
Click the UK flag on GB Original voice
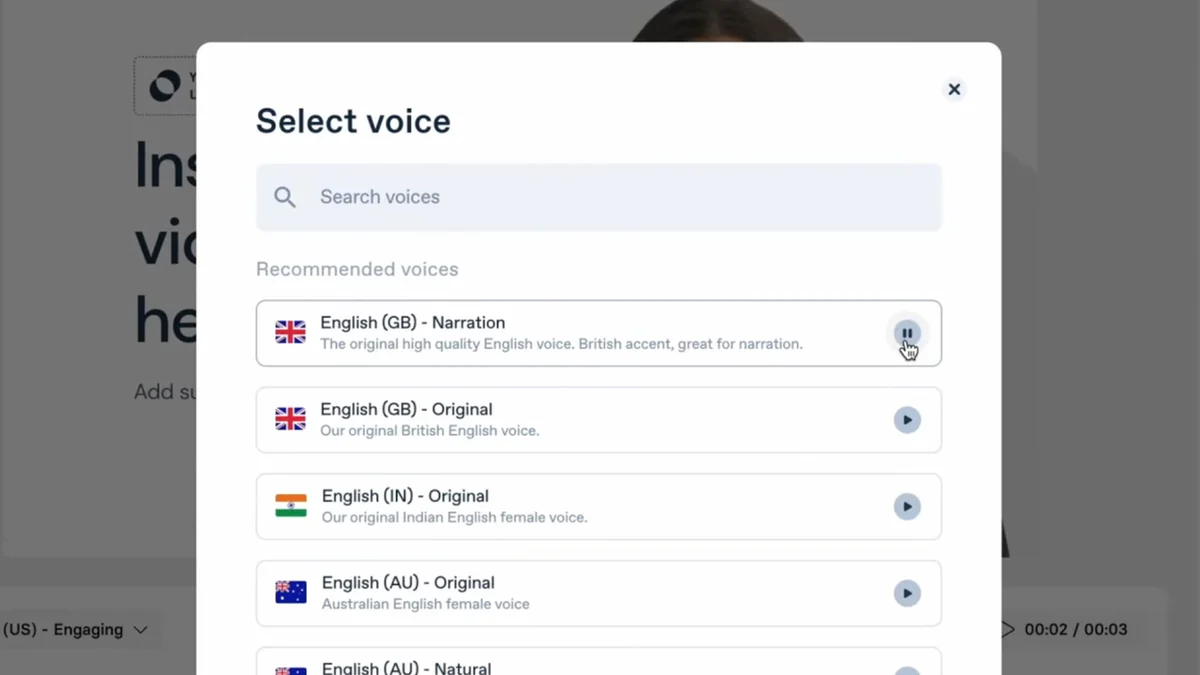click(x=291, y=420)
